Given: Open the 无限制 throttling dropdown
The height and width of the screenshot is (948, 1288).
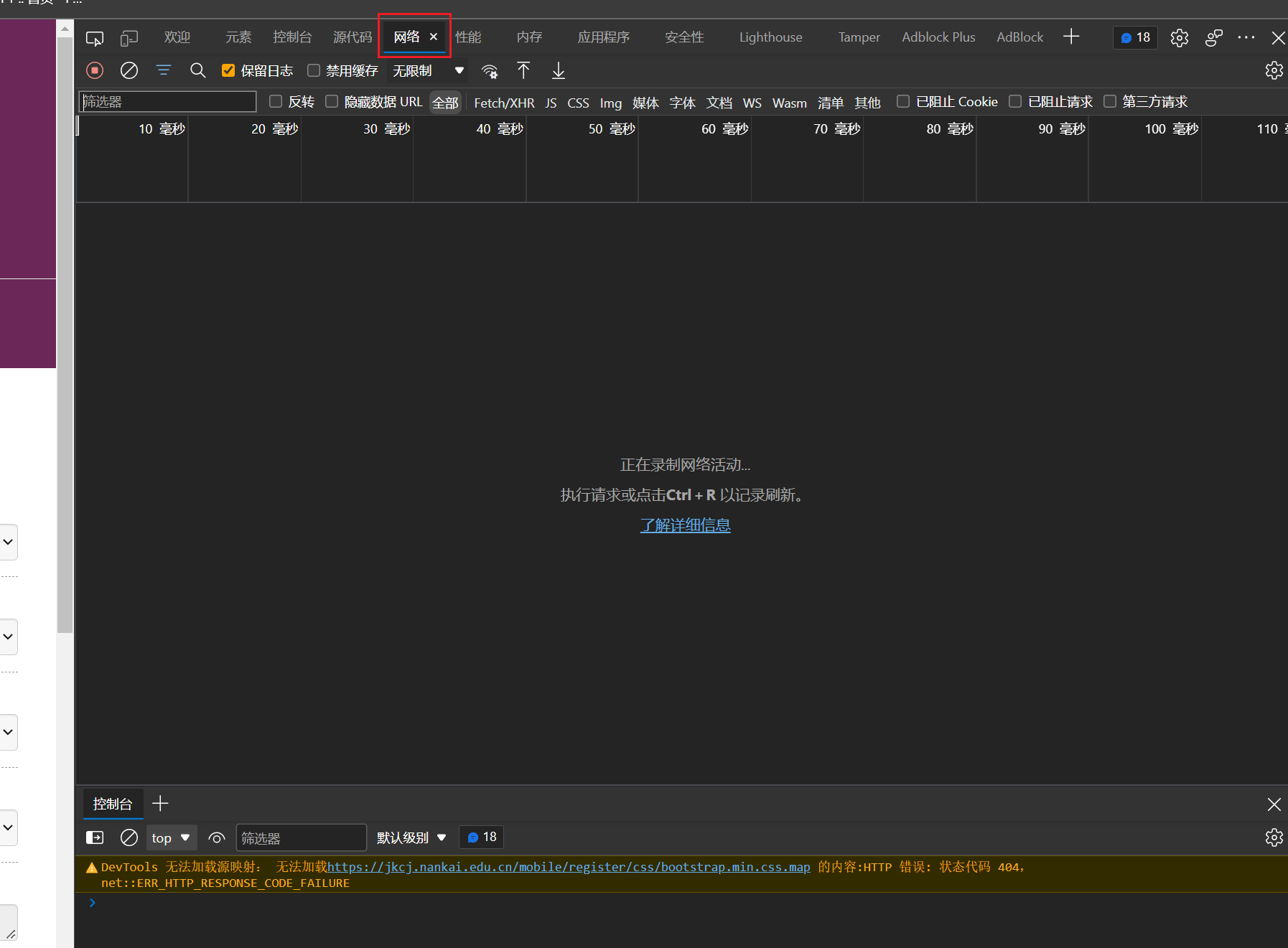Looking at the screenshot, I should [x=428, y=70].
